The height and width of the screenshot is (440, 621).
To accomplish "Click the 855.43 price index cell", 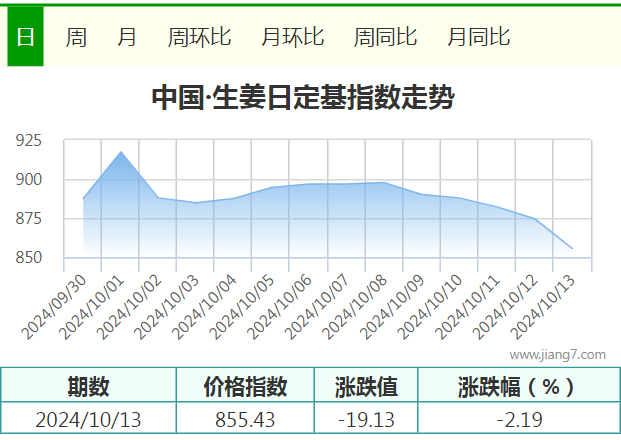I will pyautogui.click(x=246, y=419).
